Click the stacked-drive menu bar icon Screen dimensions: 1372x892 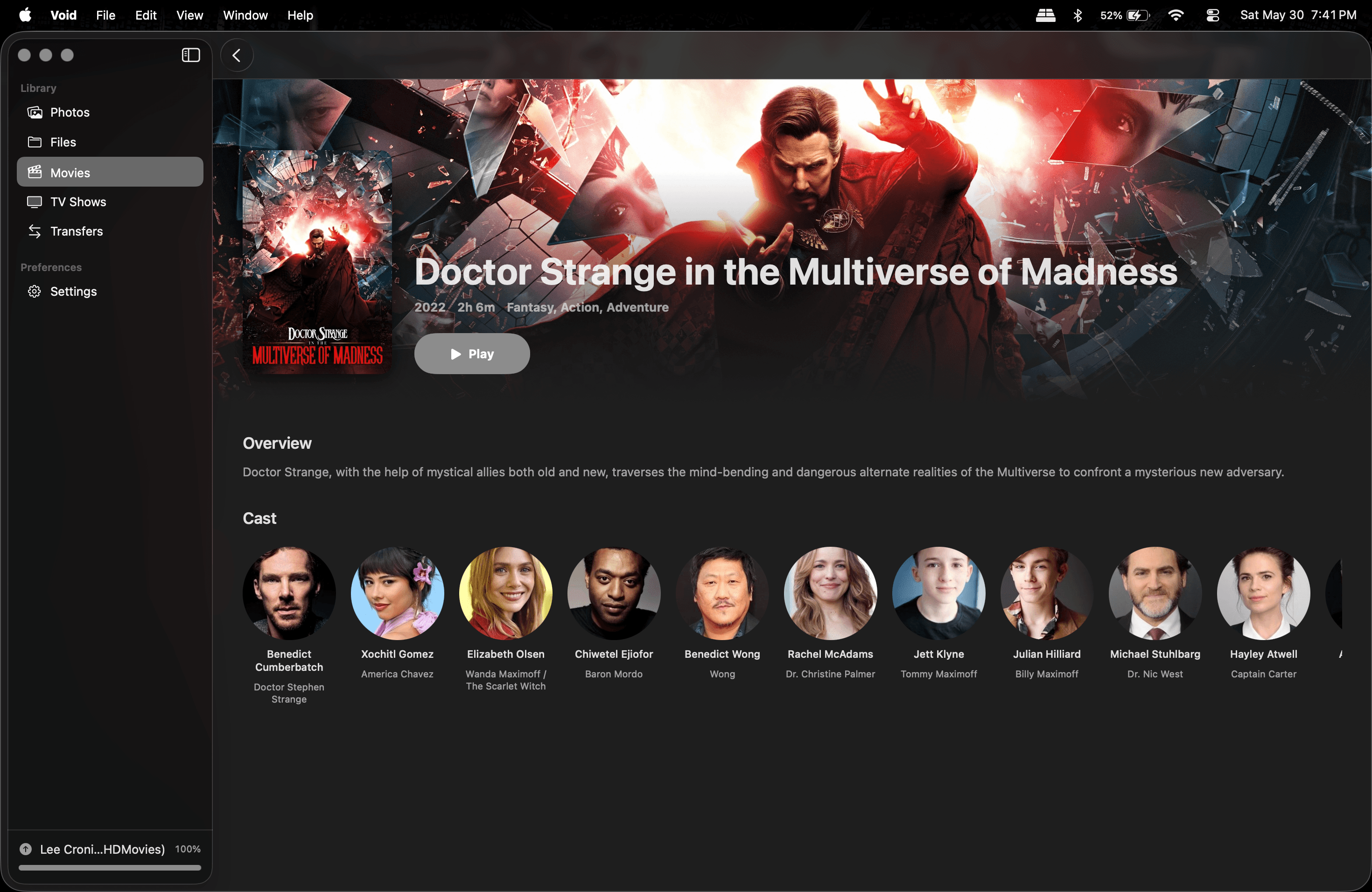click(x=1045, y=15)
